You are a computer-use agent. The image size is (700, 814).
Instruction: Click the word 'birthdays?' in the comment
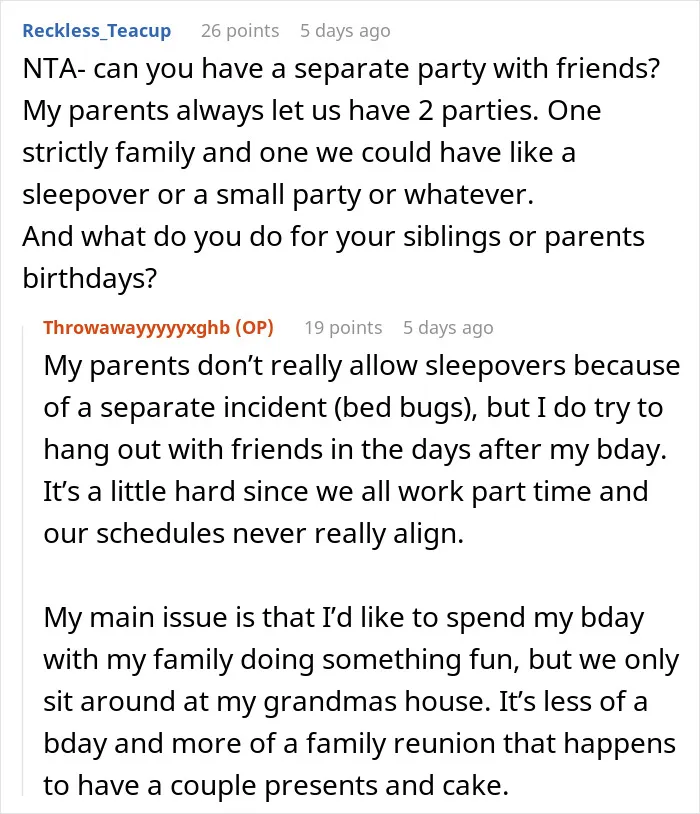pyautogui.click(x=89, y=279)
